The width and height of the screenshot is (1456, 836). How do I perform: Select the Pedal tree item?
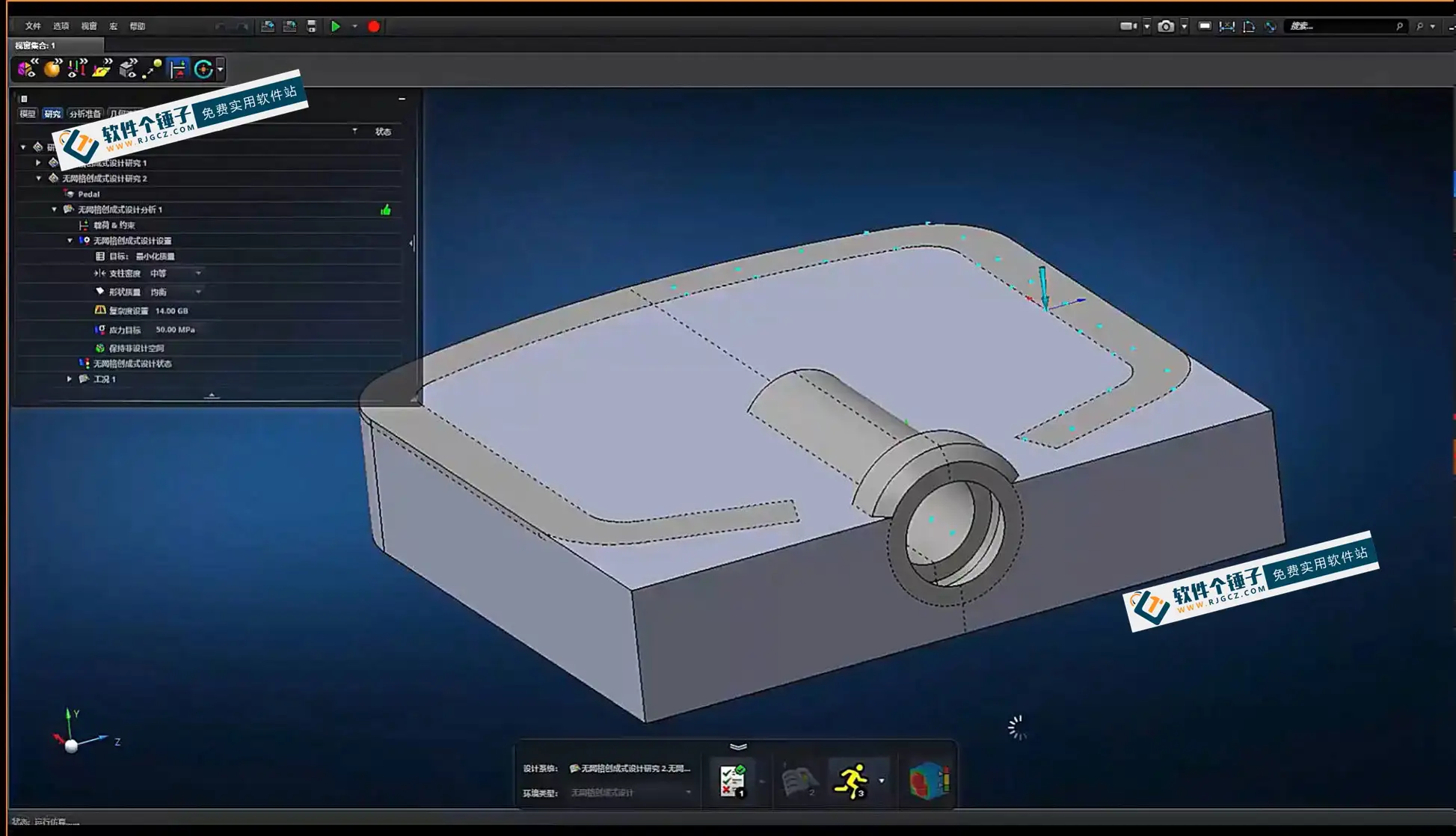(x=88, y=194)
